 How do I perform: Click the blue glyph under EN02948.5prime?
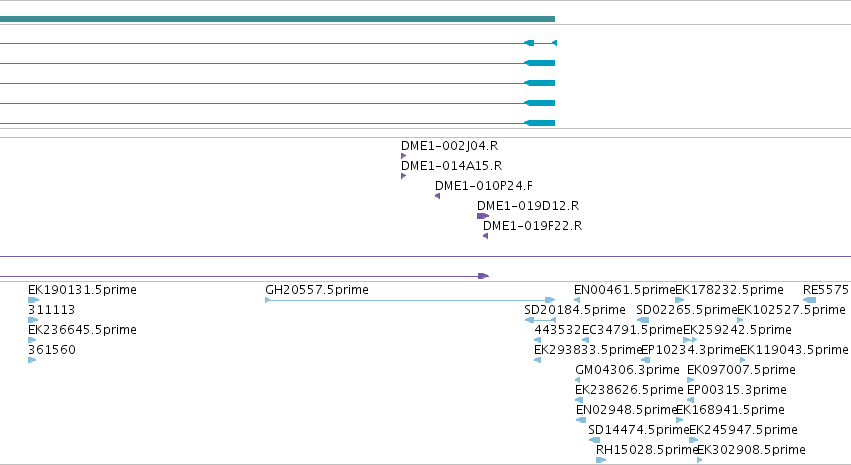coord(581,421)
